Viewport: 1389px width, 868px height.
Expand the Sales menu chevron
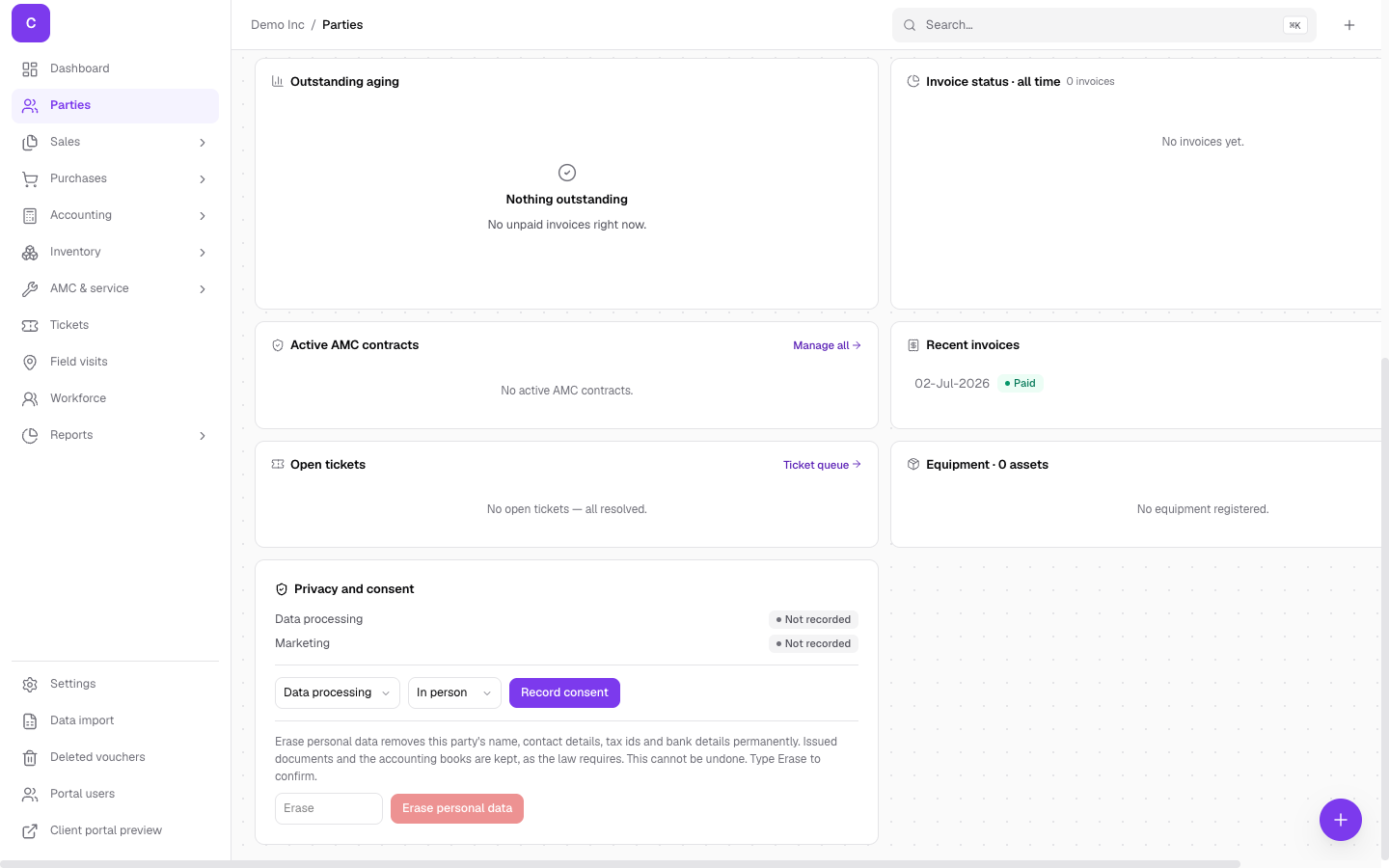coord(203,143)
